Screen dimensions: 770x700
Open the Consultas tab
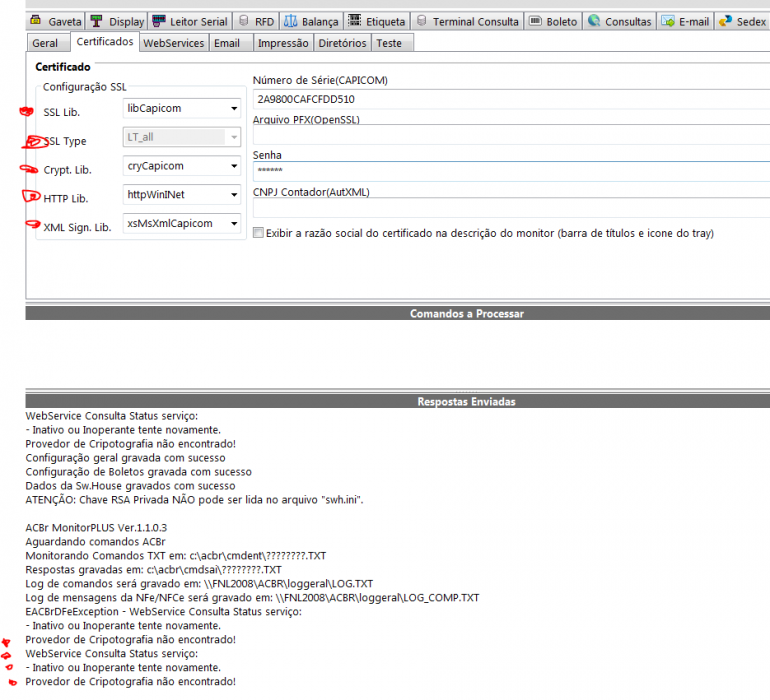[620, 21]
